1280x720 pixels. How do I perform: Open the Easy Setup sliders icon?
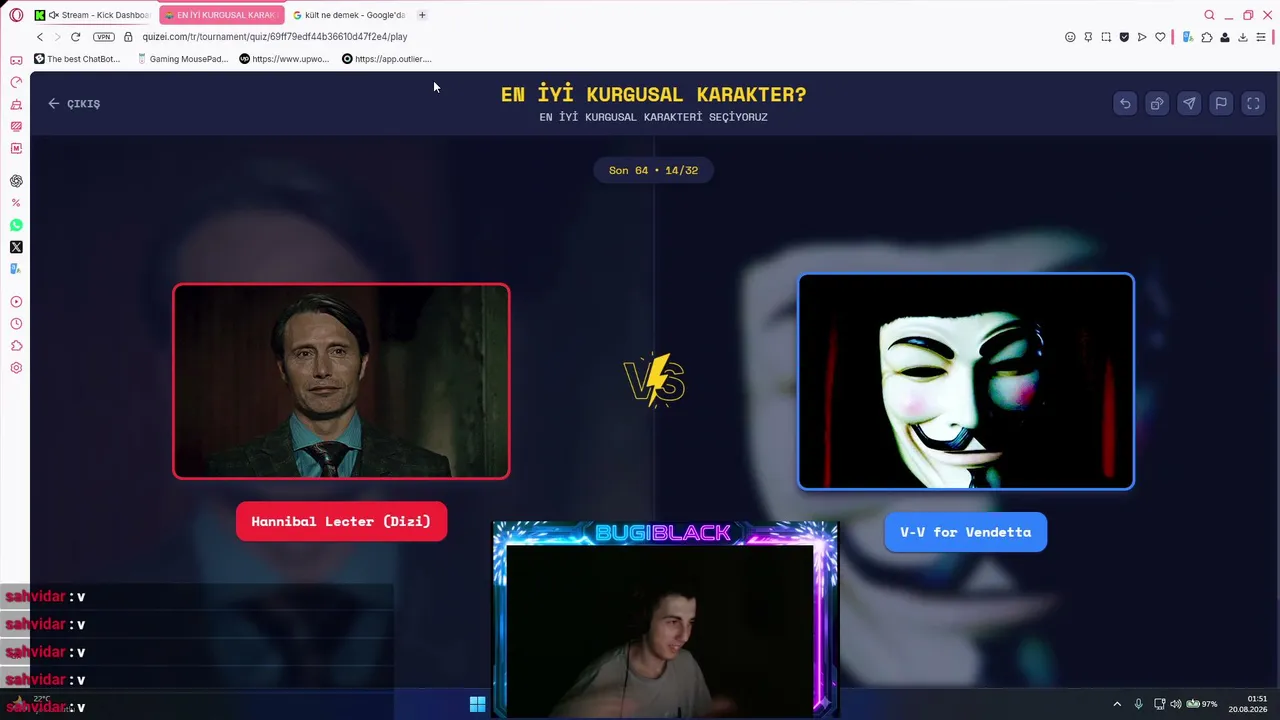click(x=1261, y=37)
